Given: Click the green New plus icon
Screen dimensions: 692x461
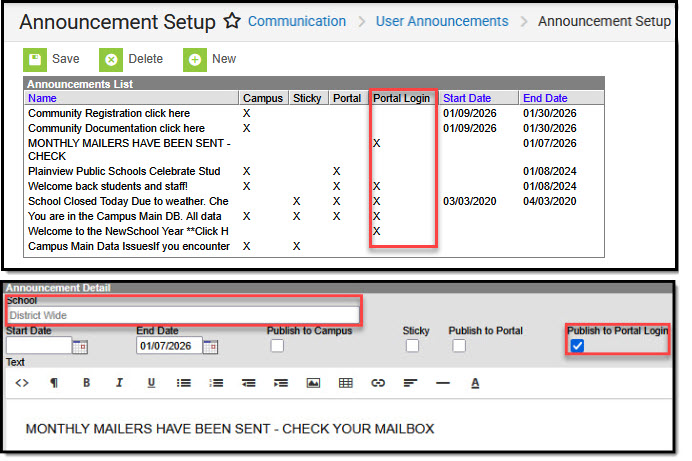Looking at the screenshot, I should (x=195, y=60).
